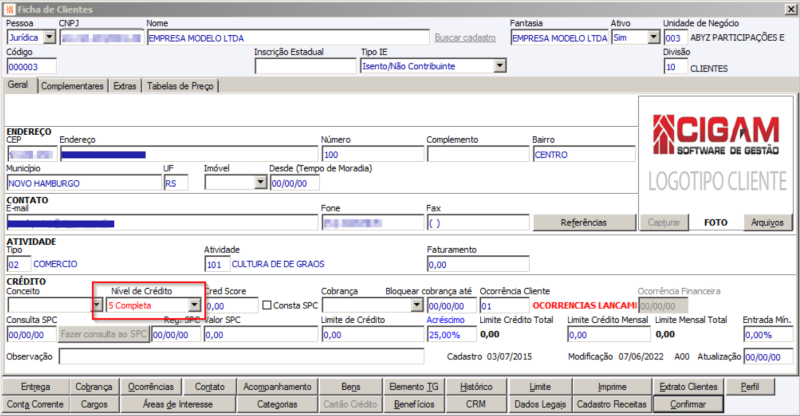Toggle the Consta SPC checkbox
This screenshot has width=800, height=416.
point(267,305)
